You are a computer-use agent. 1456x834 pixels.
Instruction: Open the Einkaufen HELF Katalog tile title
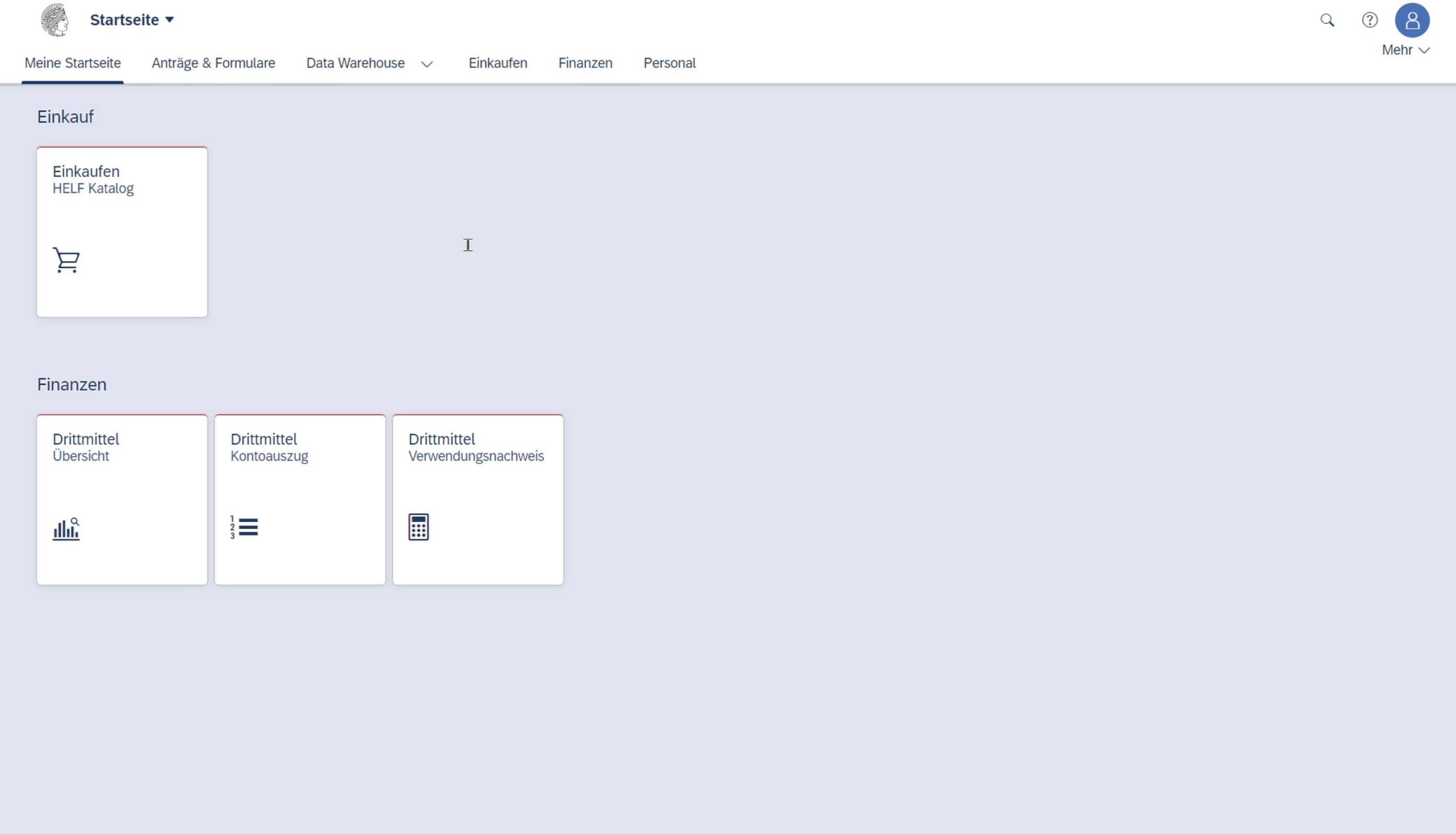click(x=86, y=171)
